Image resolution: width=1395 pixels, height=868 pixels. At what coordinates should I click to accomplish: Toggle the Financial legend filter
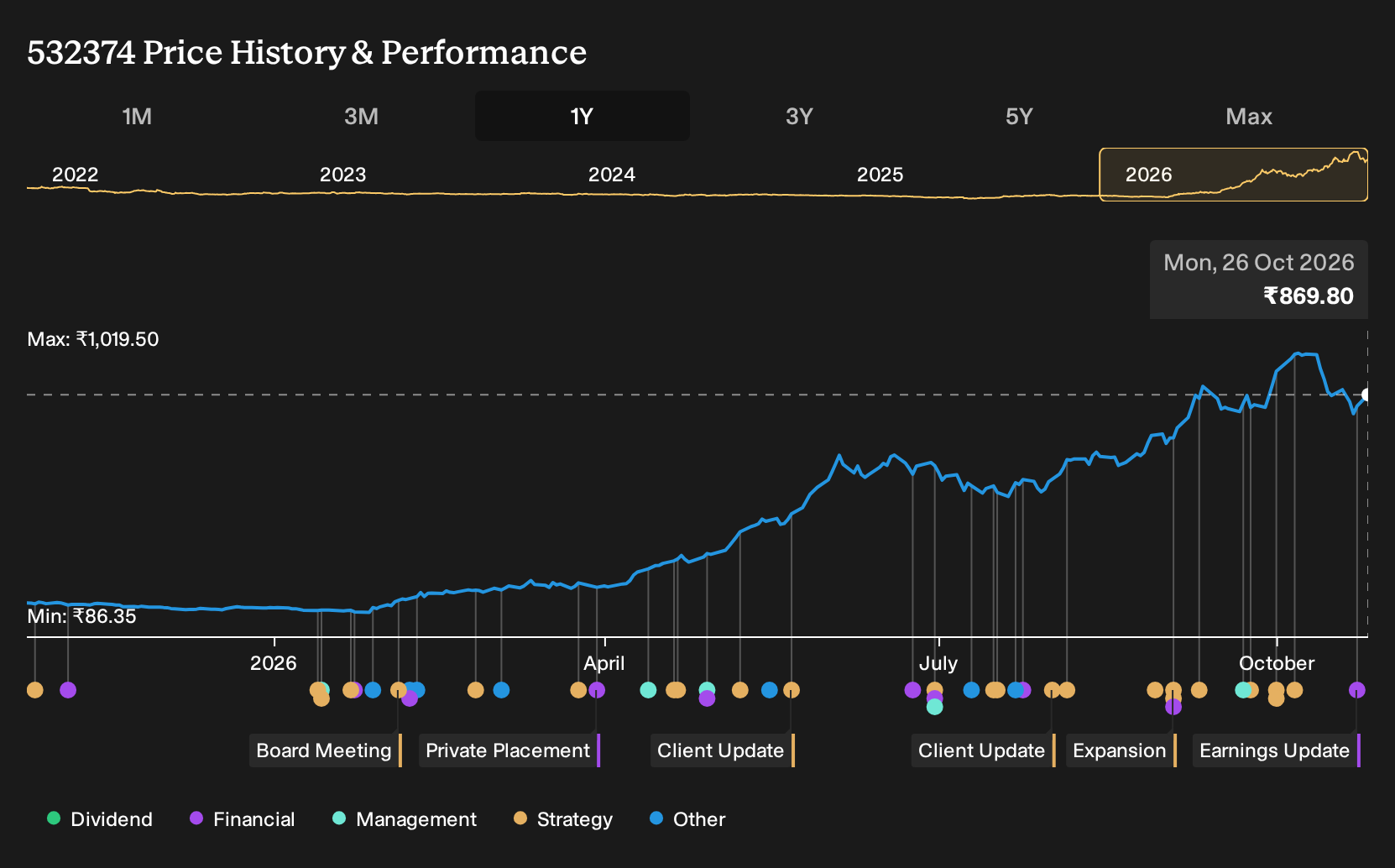pyautogui.click(x=243, y=819)
